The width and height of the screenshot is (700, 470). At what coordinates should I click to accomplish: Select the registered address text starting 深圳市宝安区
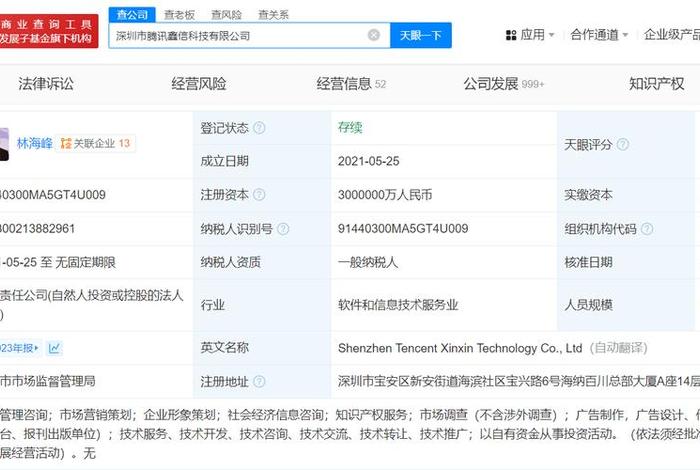(519, 381)
